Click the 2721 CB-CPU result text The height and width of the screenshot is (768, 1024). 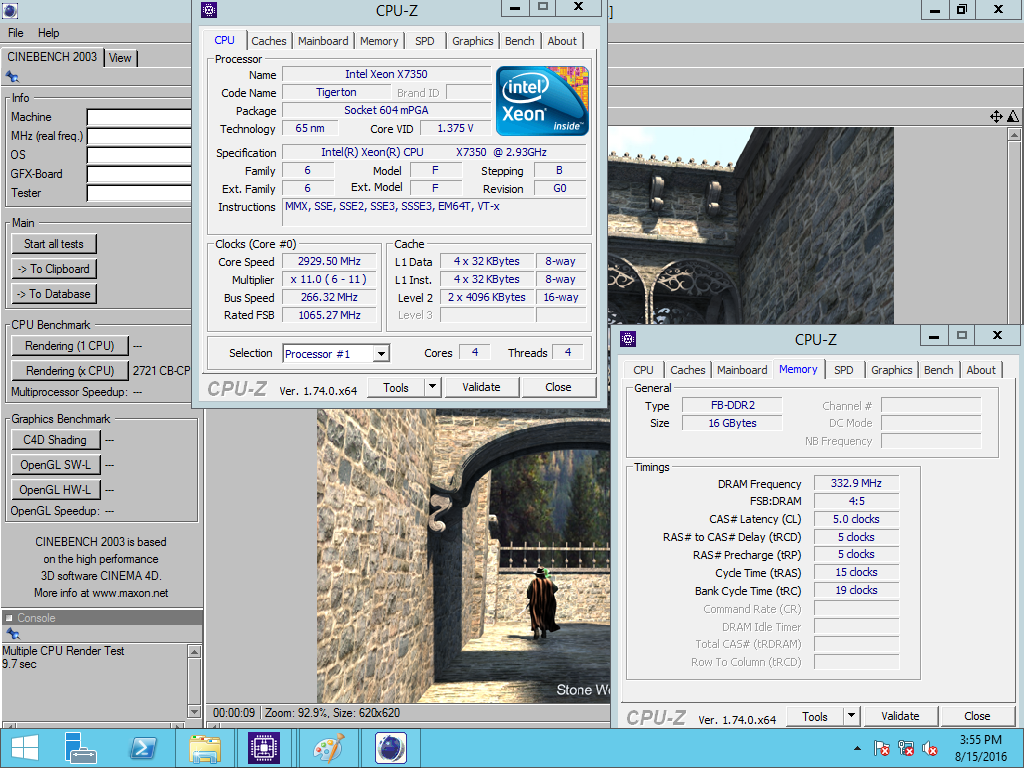tap(161, 370)
